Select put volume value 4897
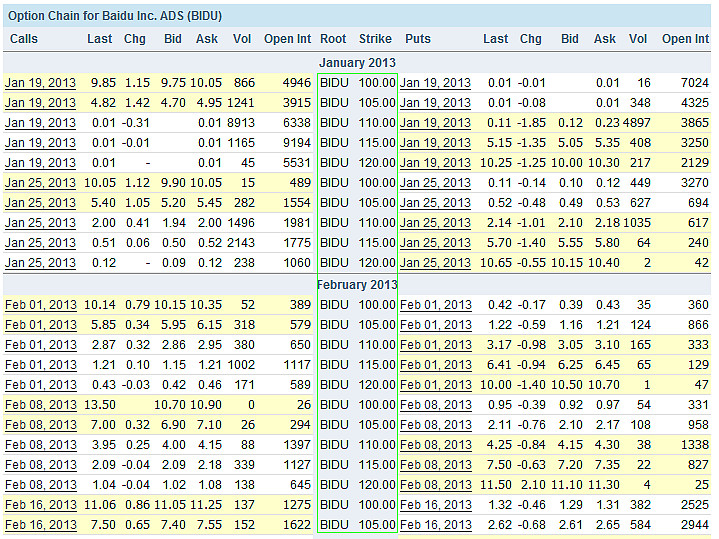Image resolution: width=719 pixels, height=539 pixels. pyautogui.click(x=637, y=123)
